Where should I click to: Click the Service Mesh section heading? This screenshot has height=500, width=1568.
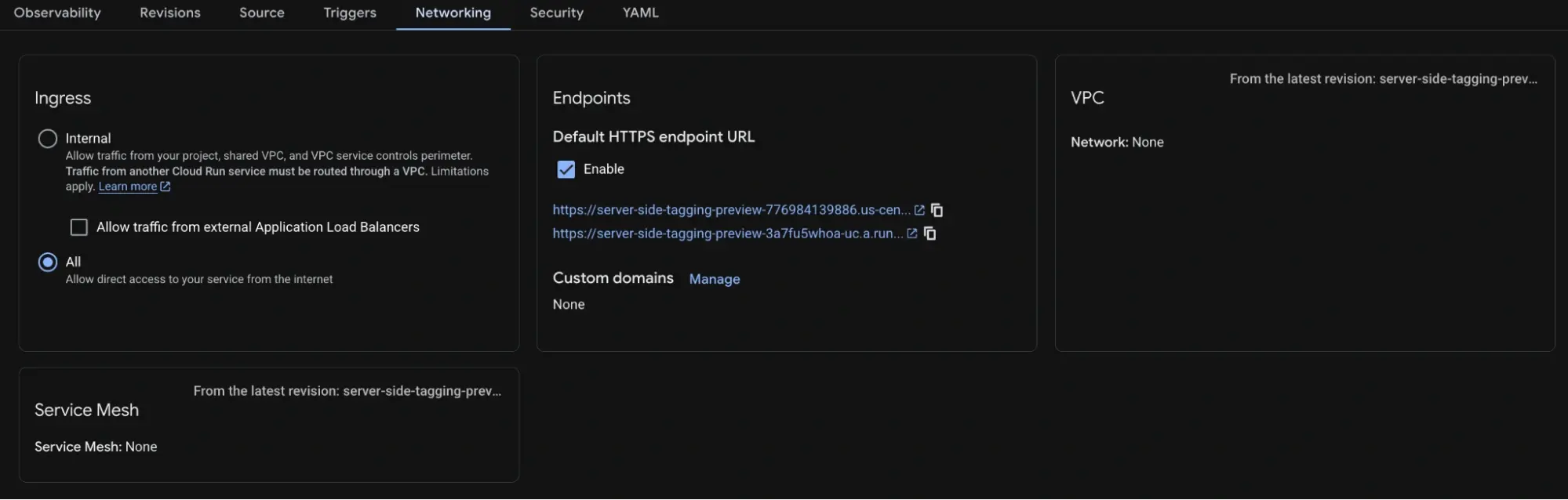coord(86,410)
